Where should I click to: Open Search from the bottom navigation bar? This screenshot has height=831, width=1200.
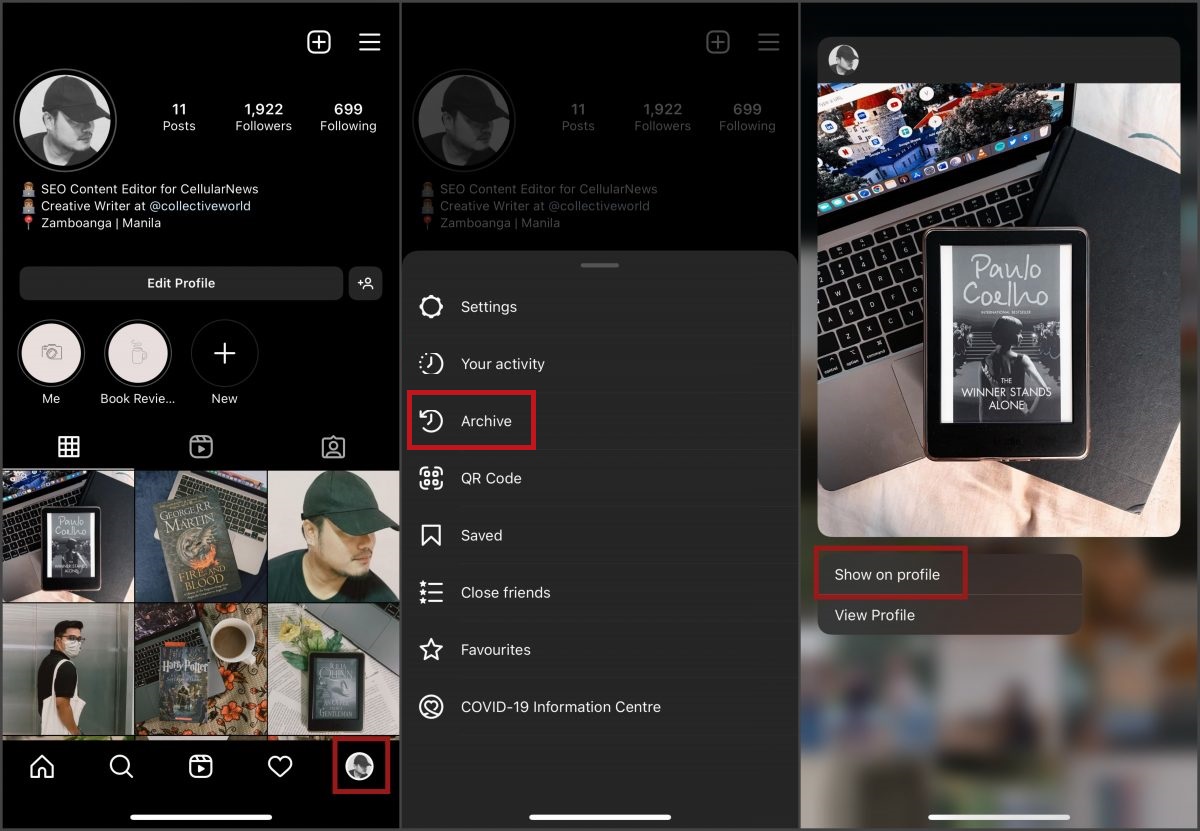coord(121,767)
